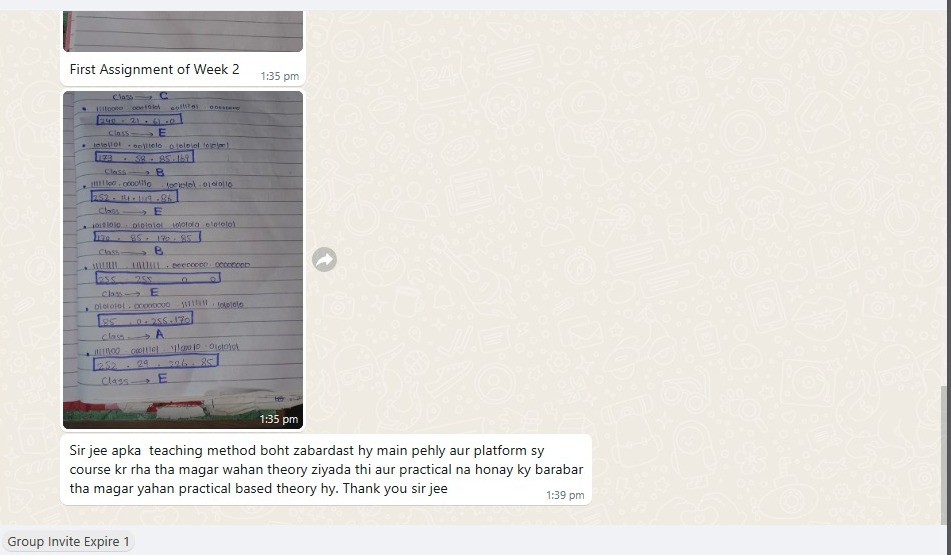Click the boxed 170.85.170.85 line in photo
Viewport: 951px width, 555px height.
[x=147, y=237]
